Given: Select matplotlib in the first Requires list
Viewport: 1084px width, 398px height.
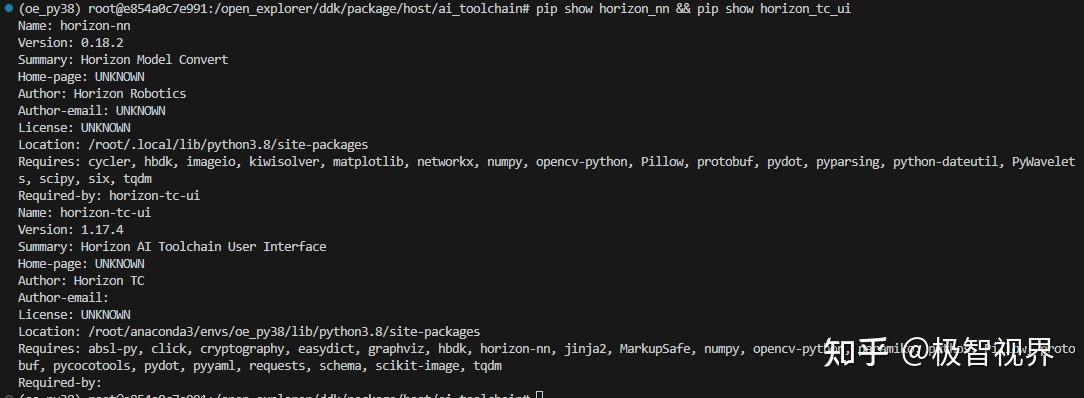Looking at the screenshot, I should point(367,162).
